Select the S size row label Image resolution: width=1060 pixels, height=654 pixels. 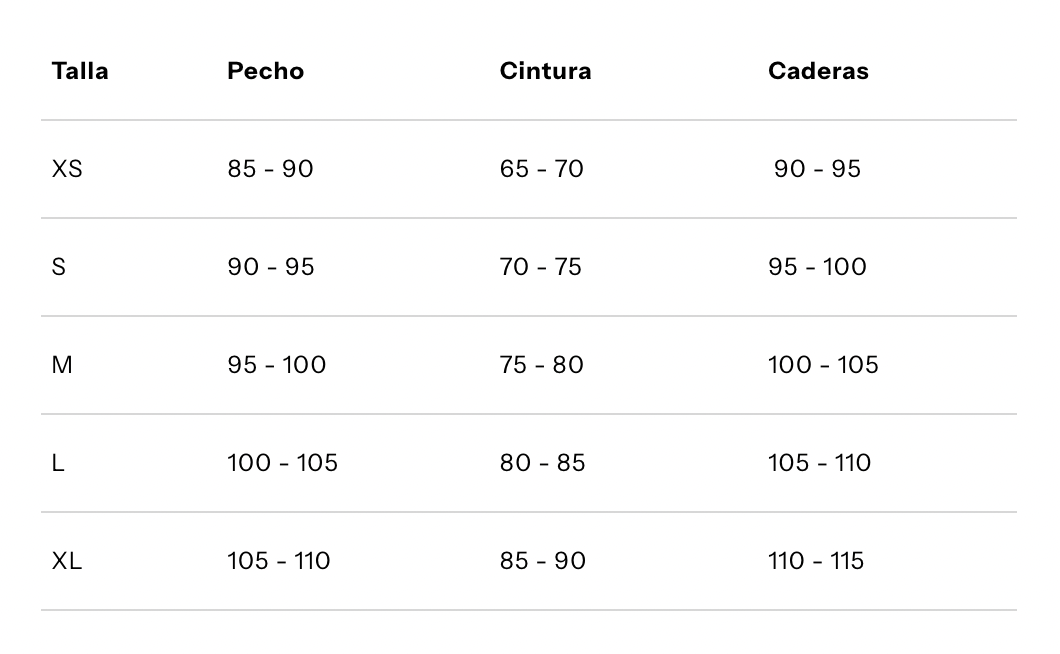tap(59, 267)
